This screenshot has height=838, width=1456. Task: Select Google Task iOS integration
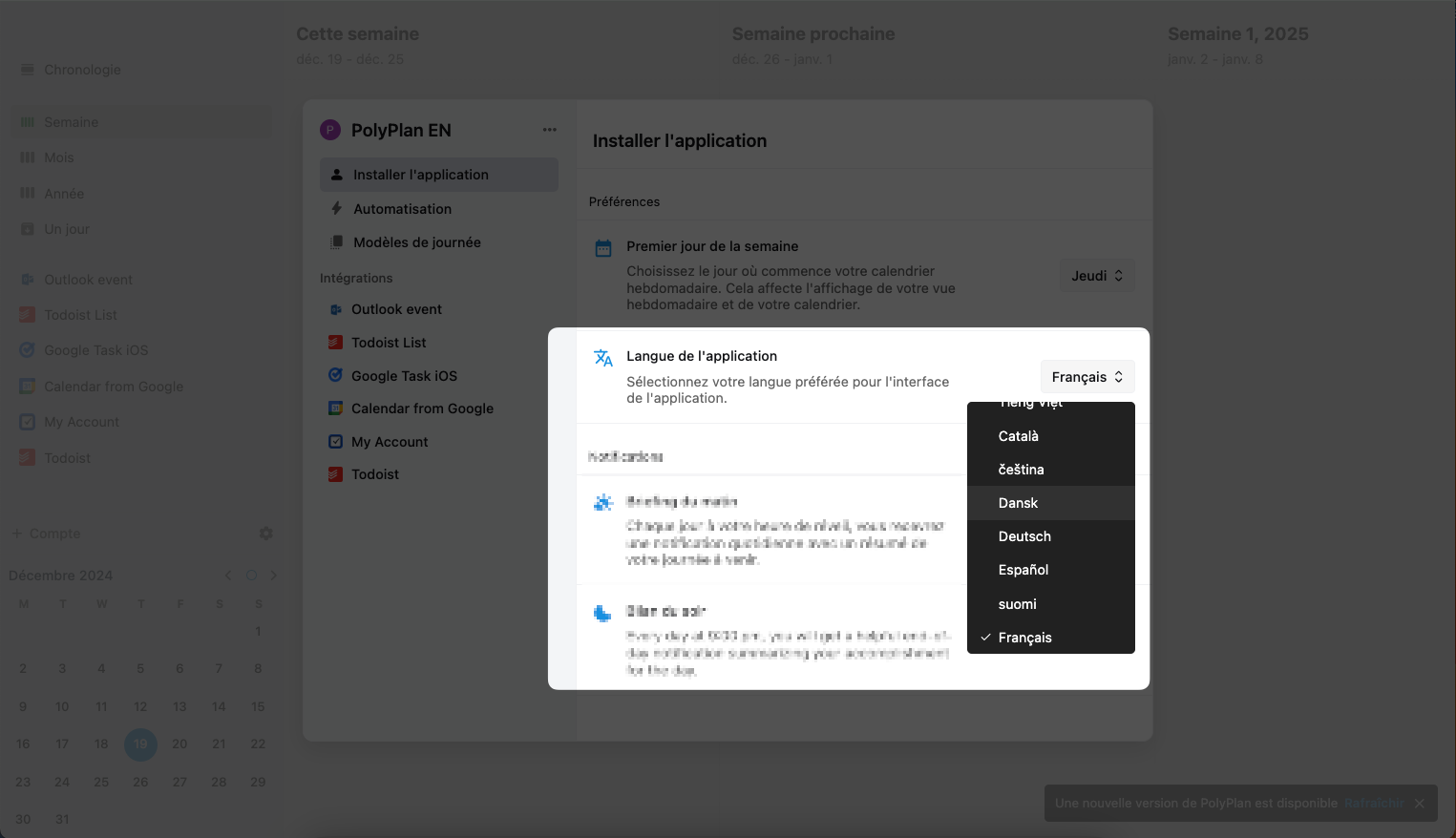tap(404, 376)
